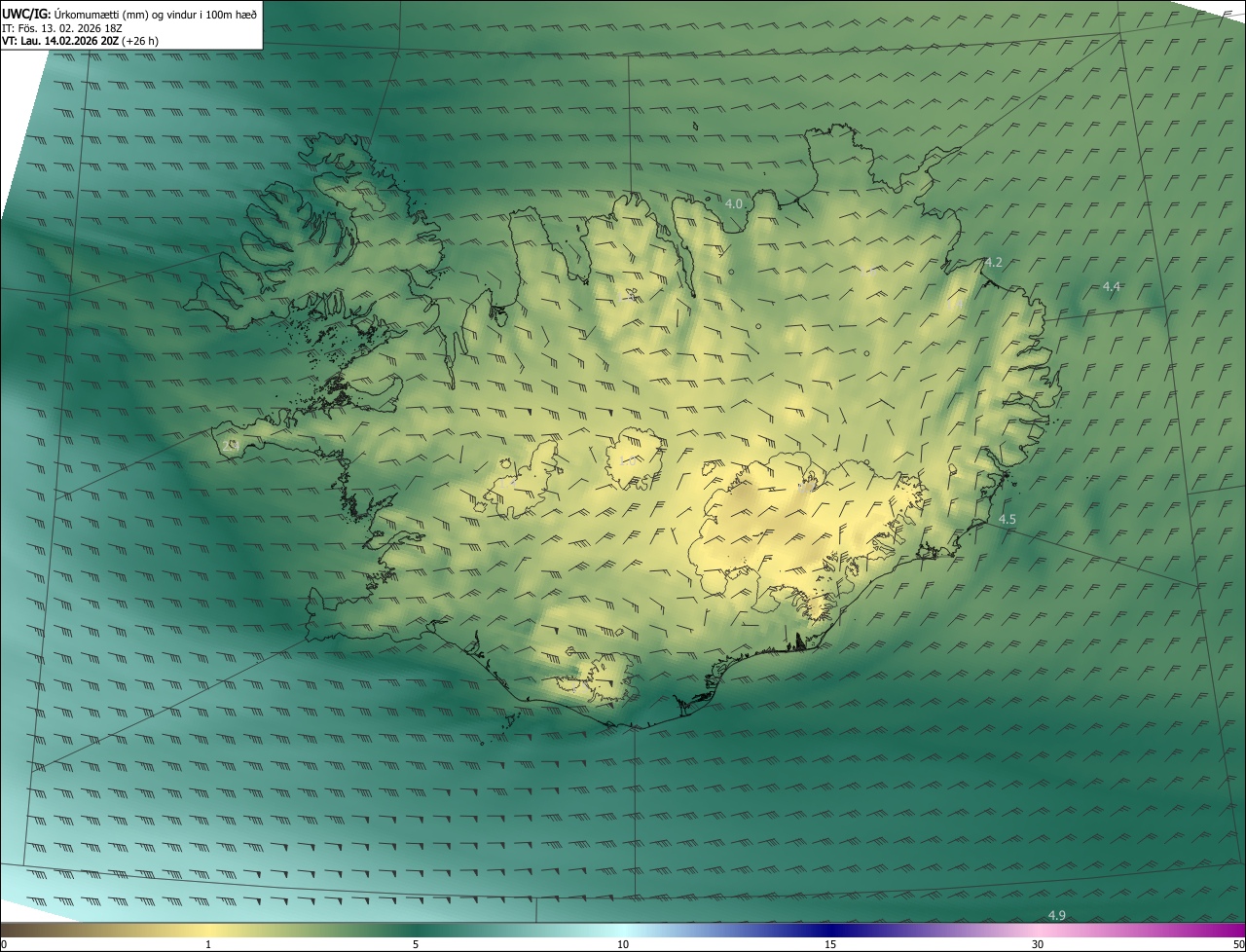Click the 10 tick on the color scale
This screenshot has width=1246, height=952.
[623, 944]
